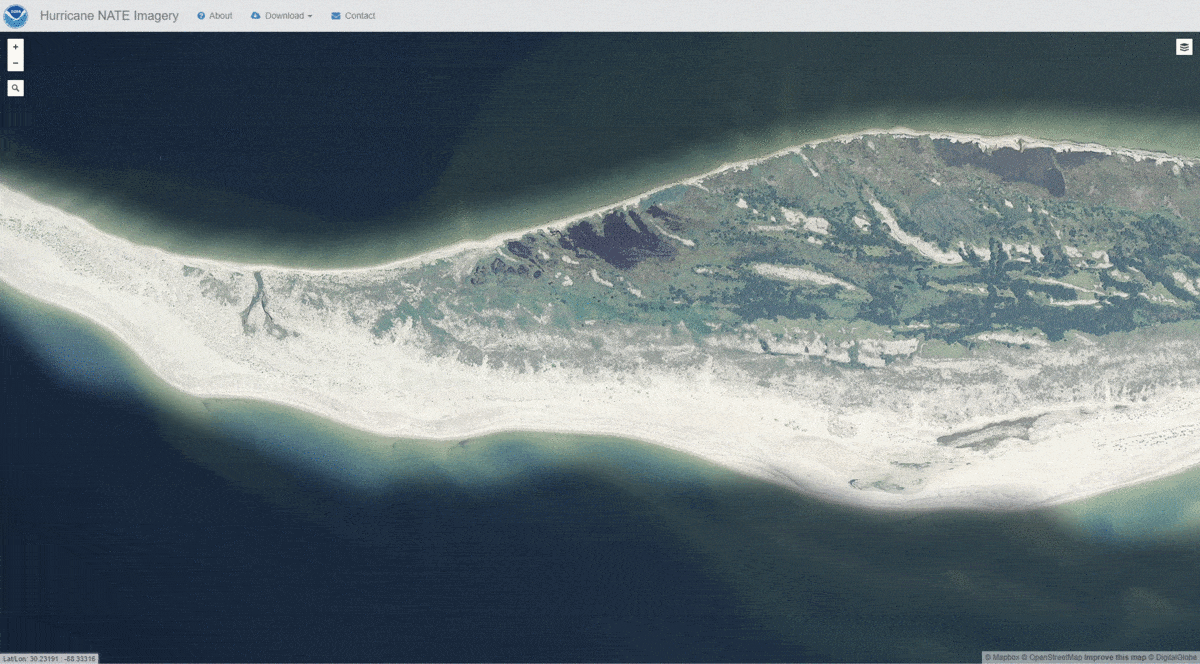Open the map search magnifier tool
Image resolution: width=1200 pixels, height=664 pixels.
pyautogui.click(x=16, y=88)
